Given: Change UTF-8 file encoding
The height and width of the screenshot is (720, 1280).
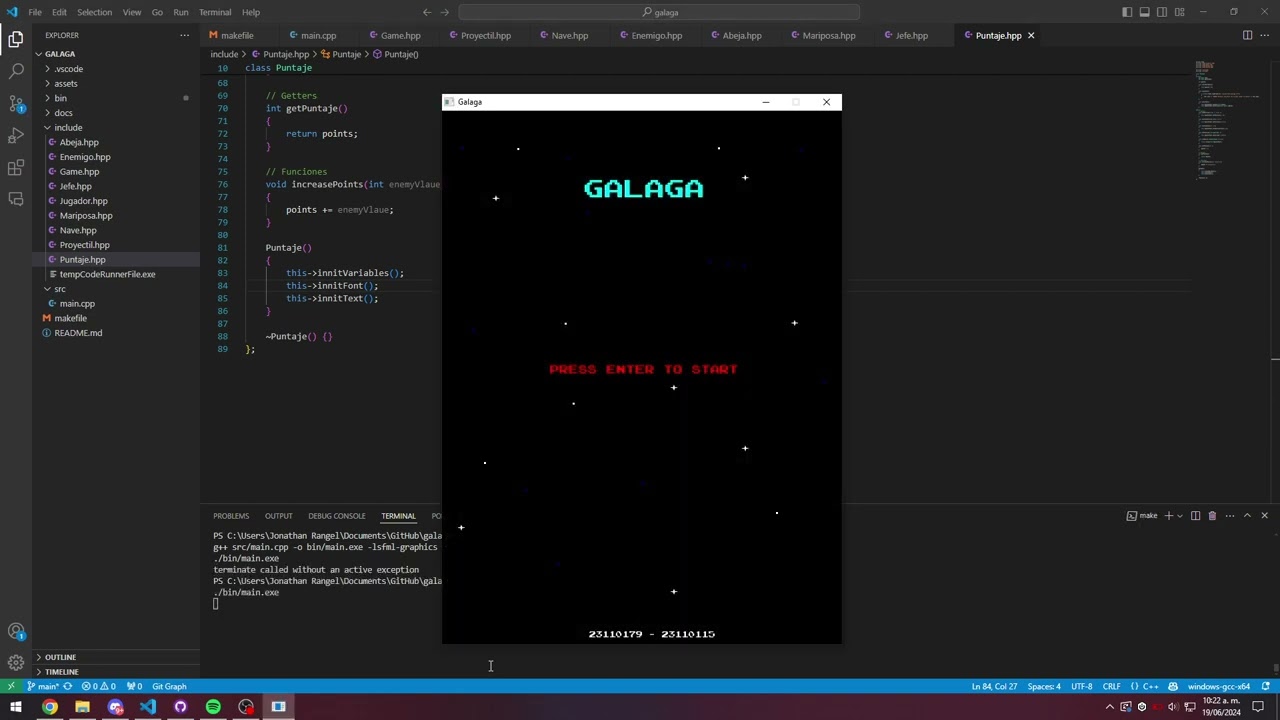Looking at the screenshot, I should (x=1081, y=686).
